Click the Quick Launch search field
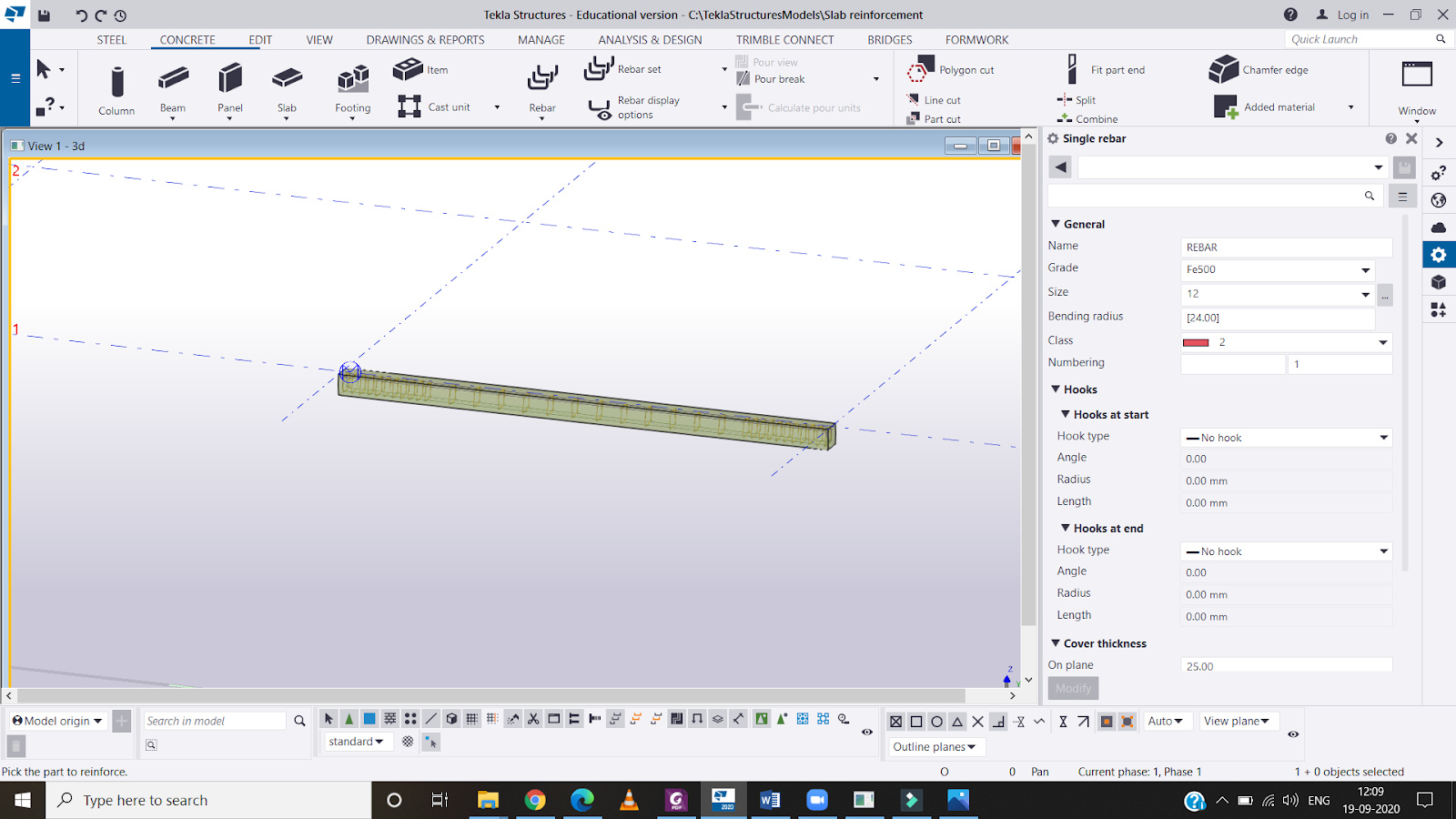 click(x=1362, y=39)
